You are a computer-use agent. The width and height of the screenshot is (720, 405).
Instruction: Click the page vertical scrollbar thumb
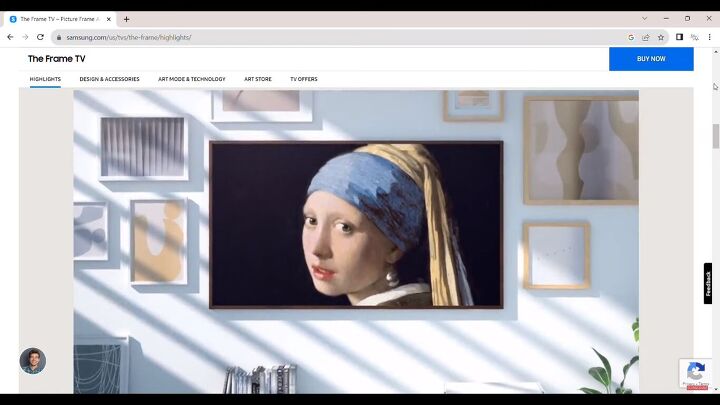click(x=715, y=136)
